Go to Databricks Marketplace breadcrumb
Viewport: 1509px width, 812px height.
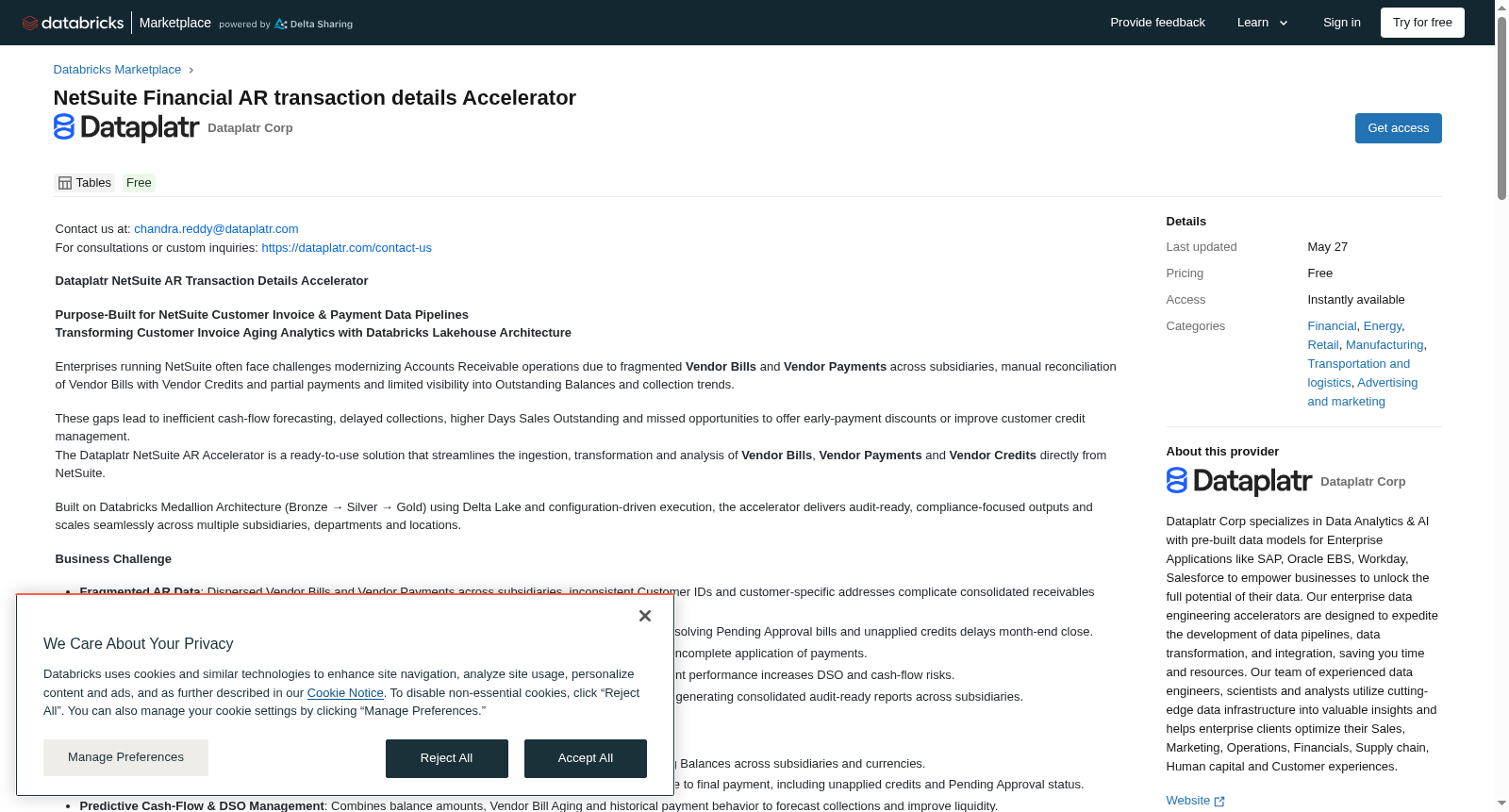[x=117, y=70]
